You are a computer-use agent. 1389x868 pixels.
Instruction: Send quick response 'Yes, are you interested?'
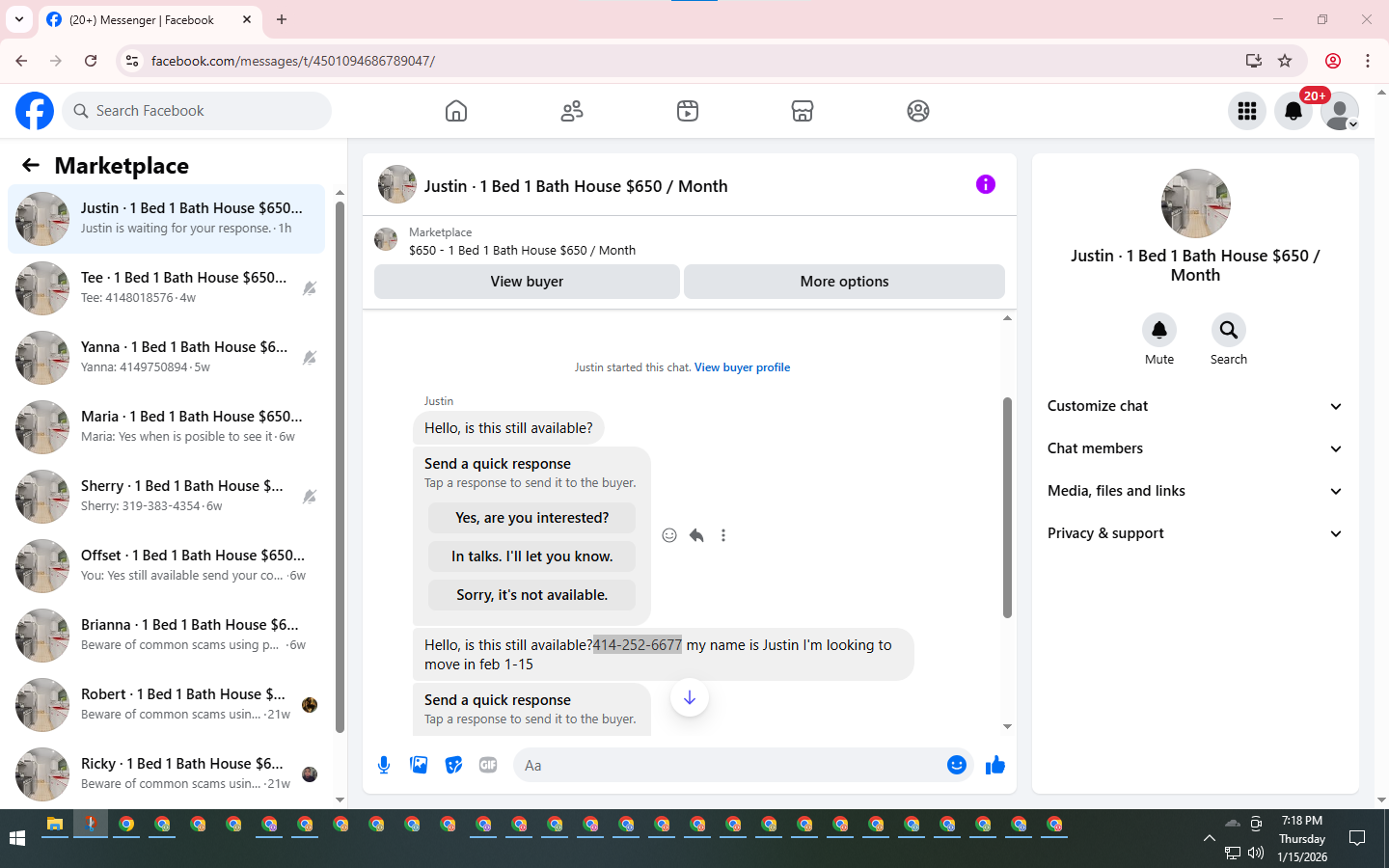pyautogui.click(x=532, y=518)
